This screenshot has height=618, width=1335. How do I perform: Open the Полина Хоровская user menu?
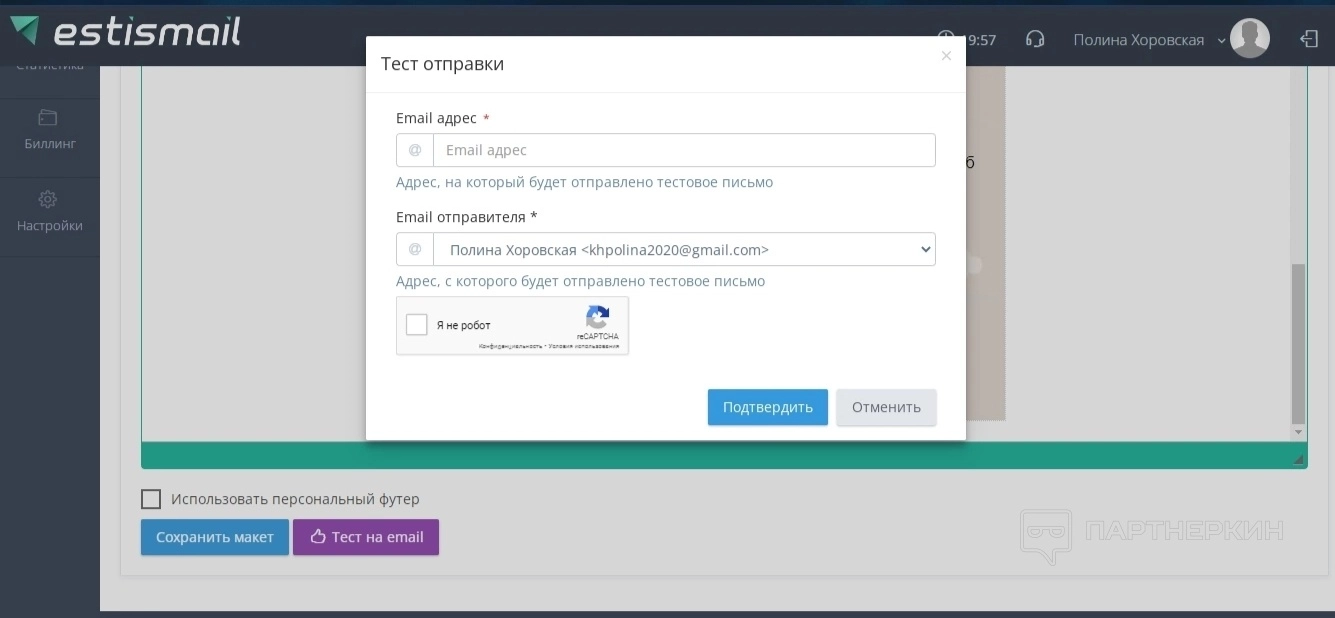point(1149,40)
